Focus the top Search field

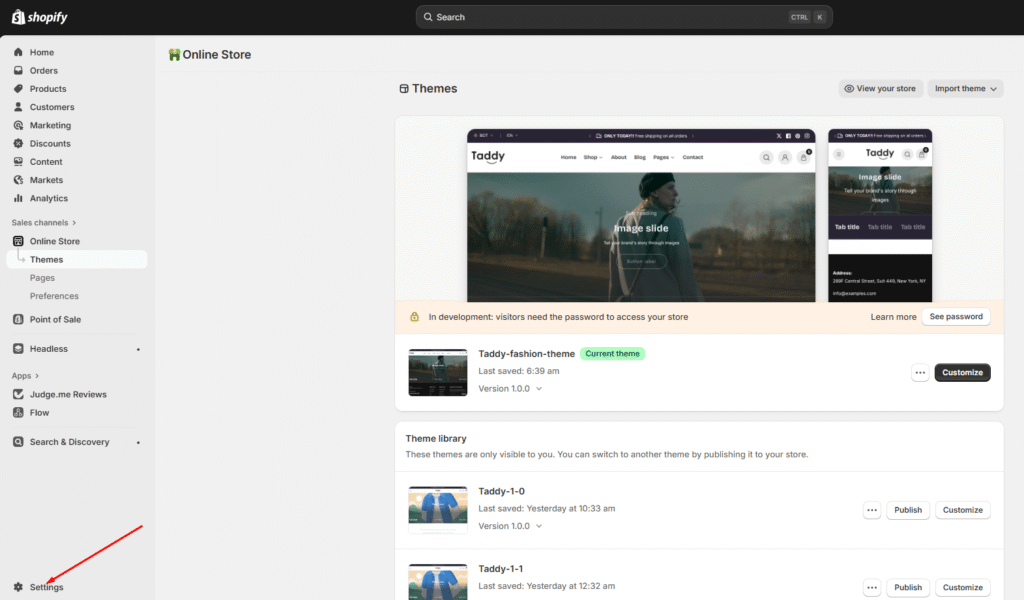coord(624,17)
